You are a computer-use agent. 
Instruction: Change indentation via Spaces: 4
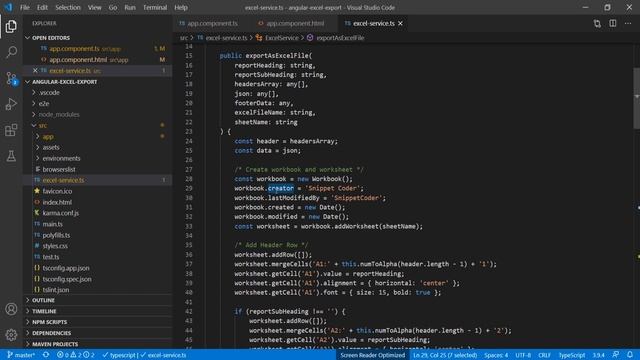[496, 355]
